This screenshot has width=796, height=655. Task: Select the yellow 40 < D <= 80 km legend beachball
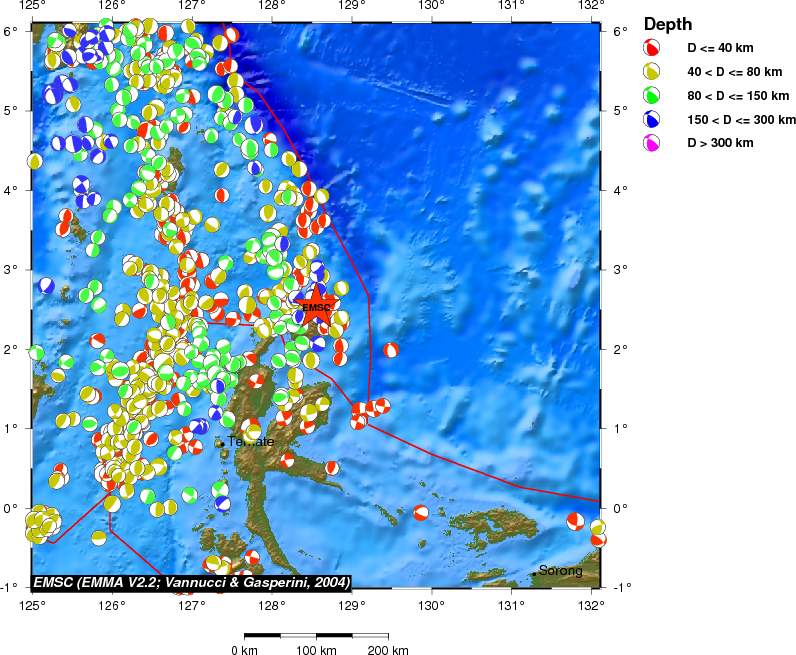[651, 72]
